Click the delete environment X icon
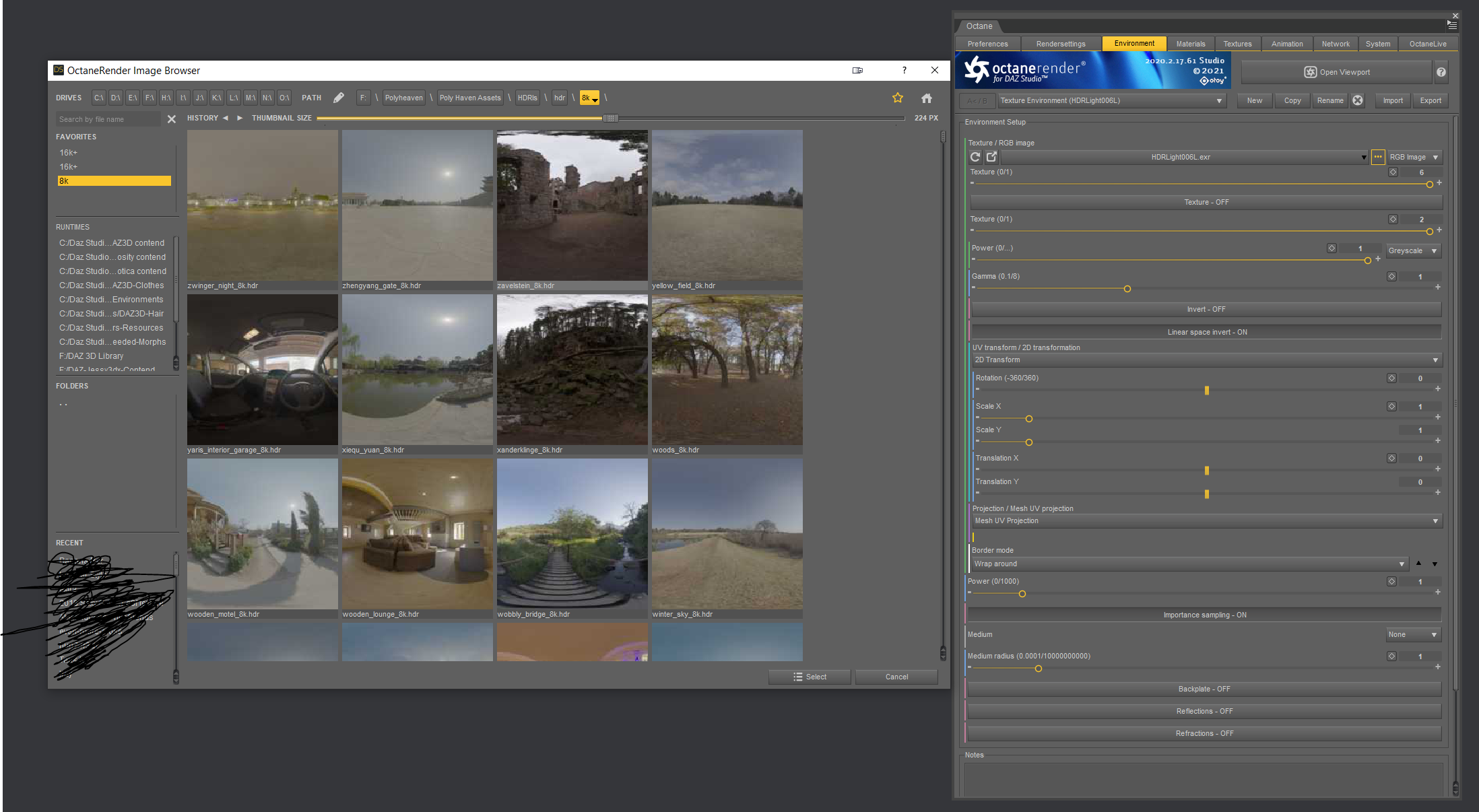 [1358, 100]
